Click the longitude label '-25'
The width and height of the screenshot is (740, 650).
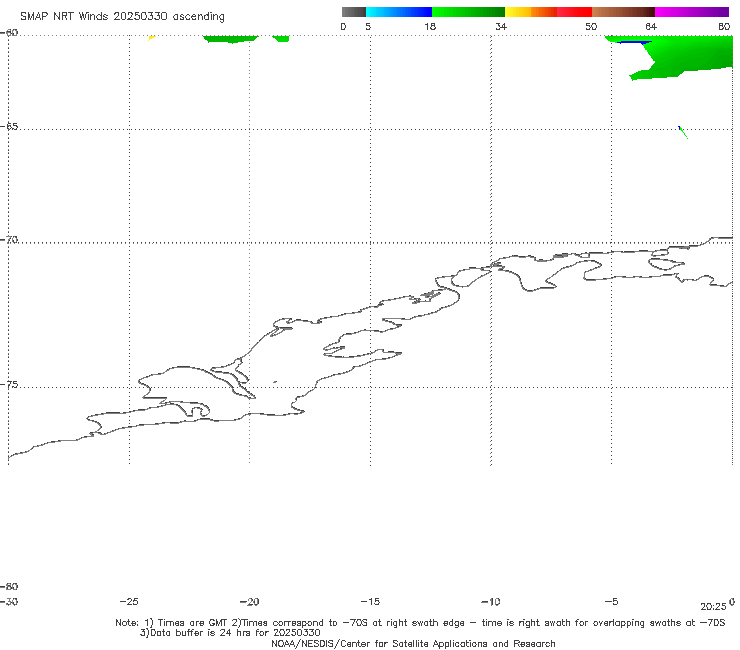coord(129,602)
